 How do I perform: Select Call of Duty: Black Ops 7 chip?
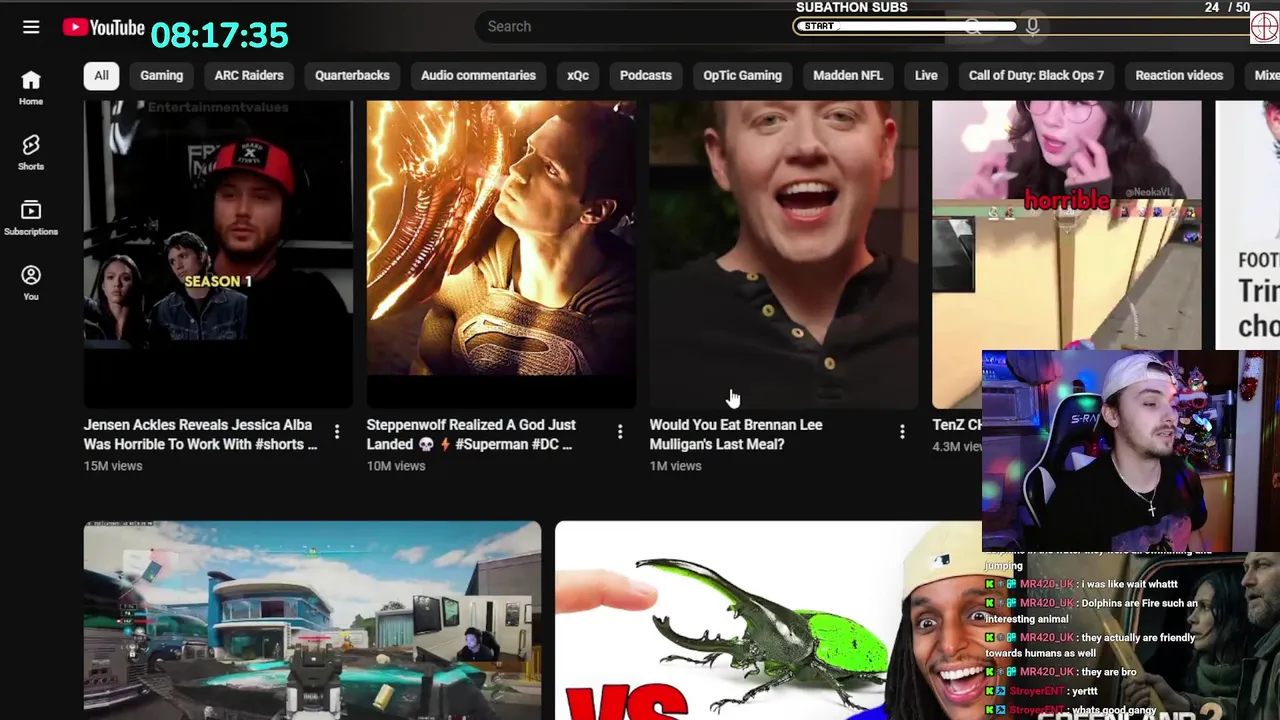click(x=1036, y=75)
